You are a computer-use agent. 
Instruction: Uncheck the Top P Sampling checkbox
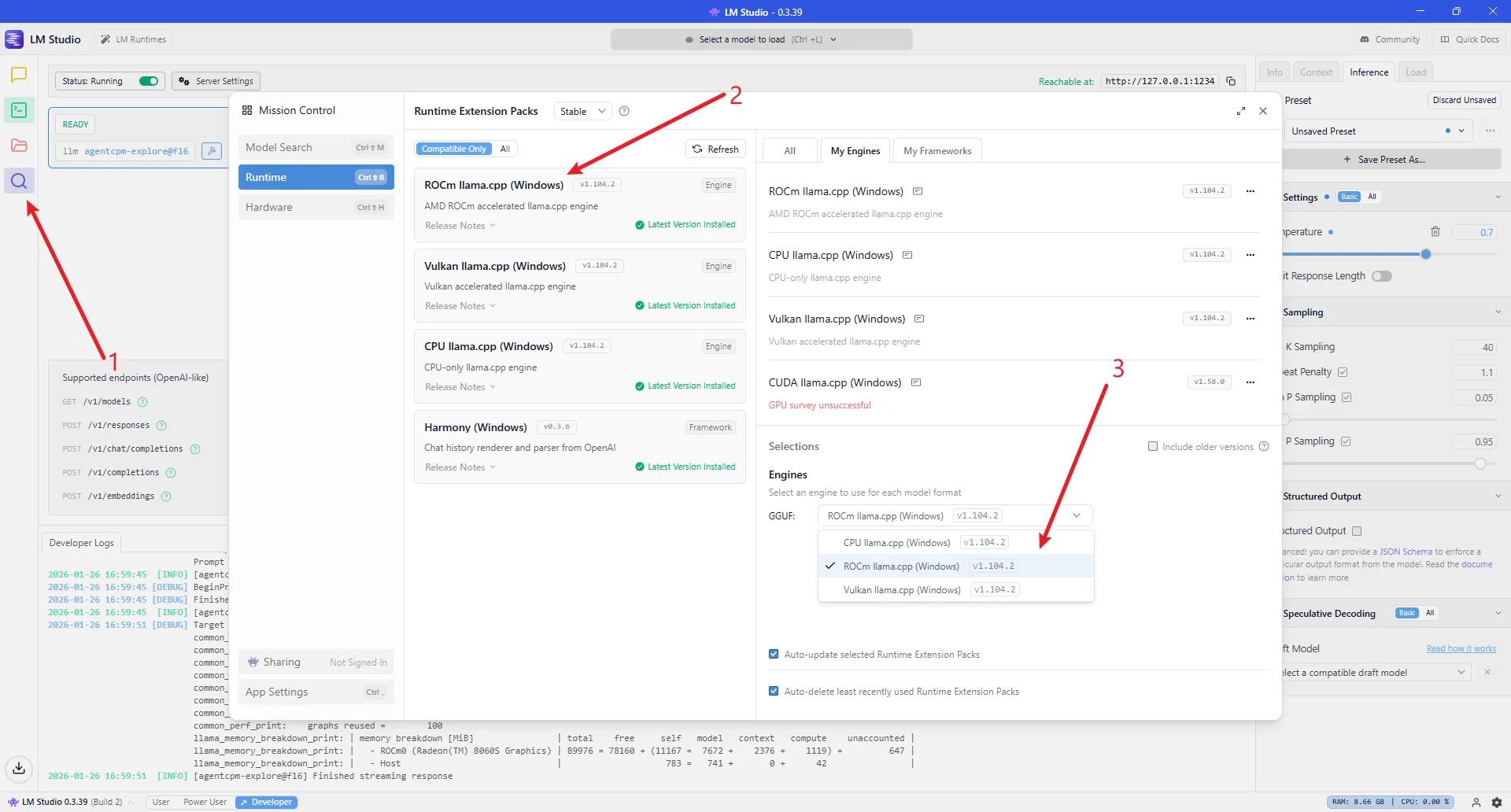tap(1346, 441)
